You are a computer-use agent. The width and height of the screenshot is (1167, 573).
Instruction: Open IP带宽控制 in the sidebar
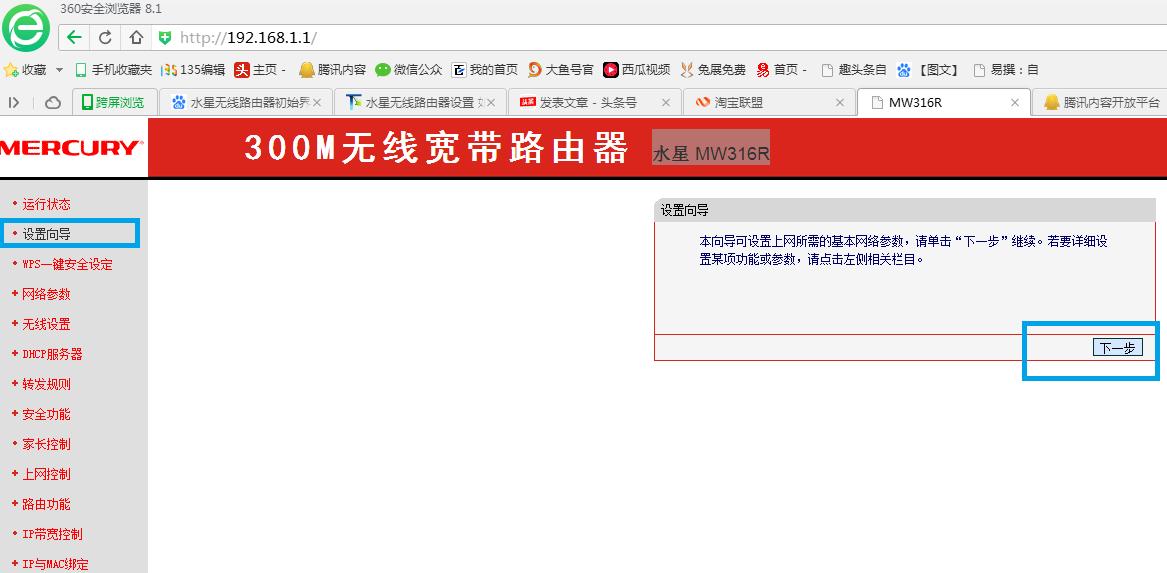coord(52,534)
